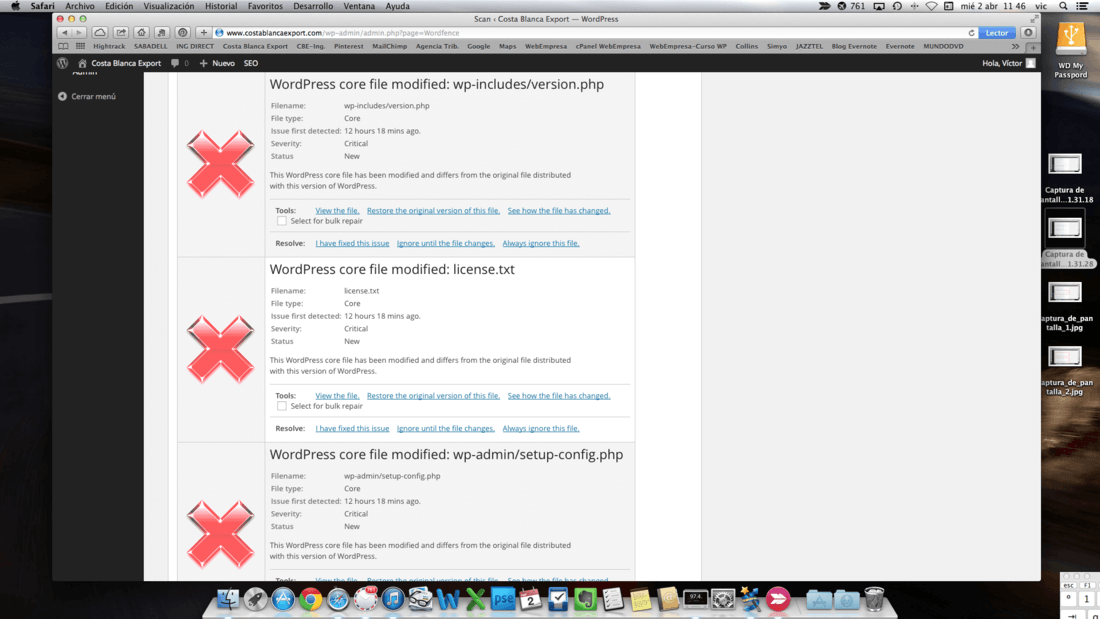View the file for version.php
Screen dimensions: 1100x619
pos(337,211)
